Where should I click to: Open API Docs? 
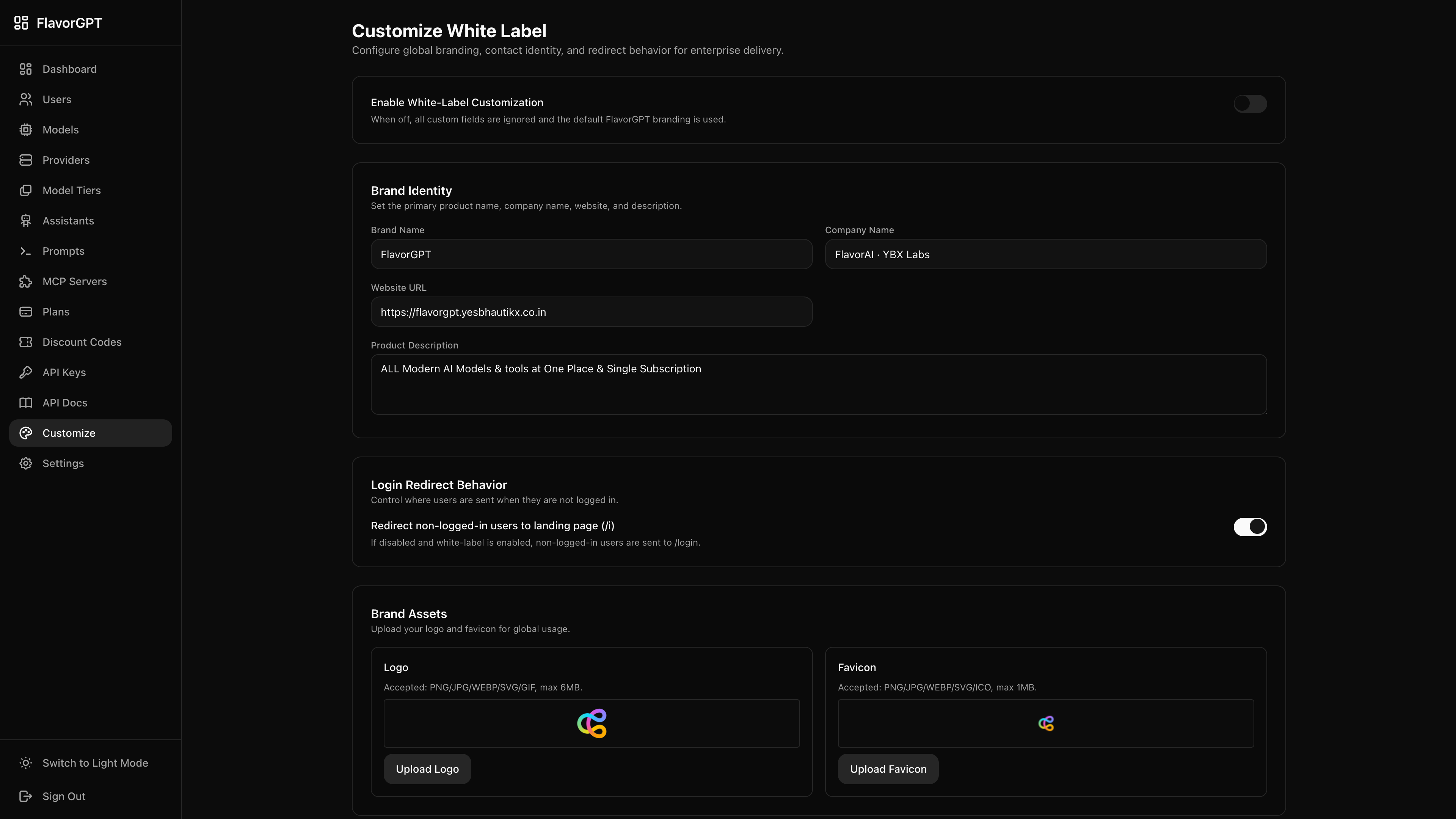91,403
